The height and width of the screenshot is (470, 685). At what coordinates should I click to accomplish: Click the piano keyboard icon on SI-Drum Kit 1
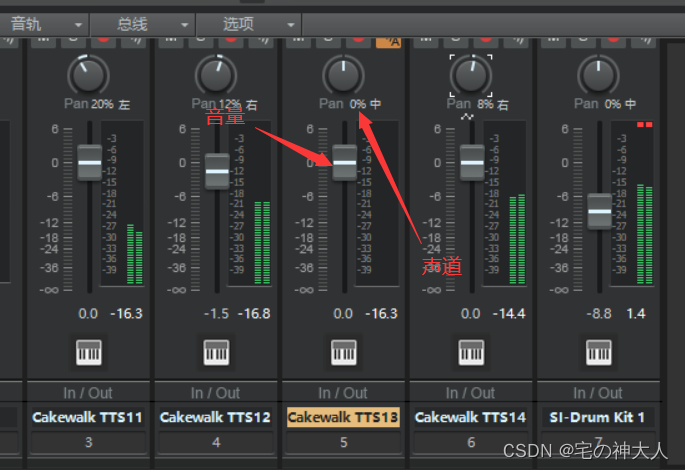pyautogui.click(x=599, y=352)
